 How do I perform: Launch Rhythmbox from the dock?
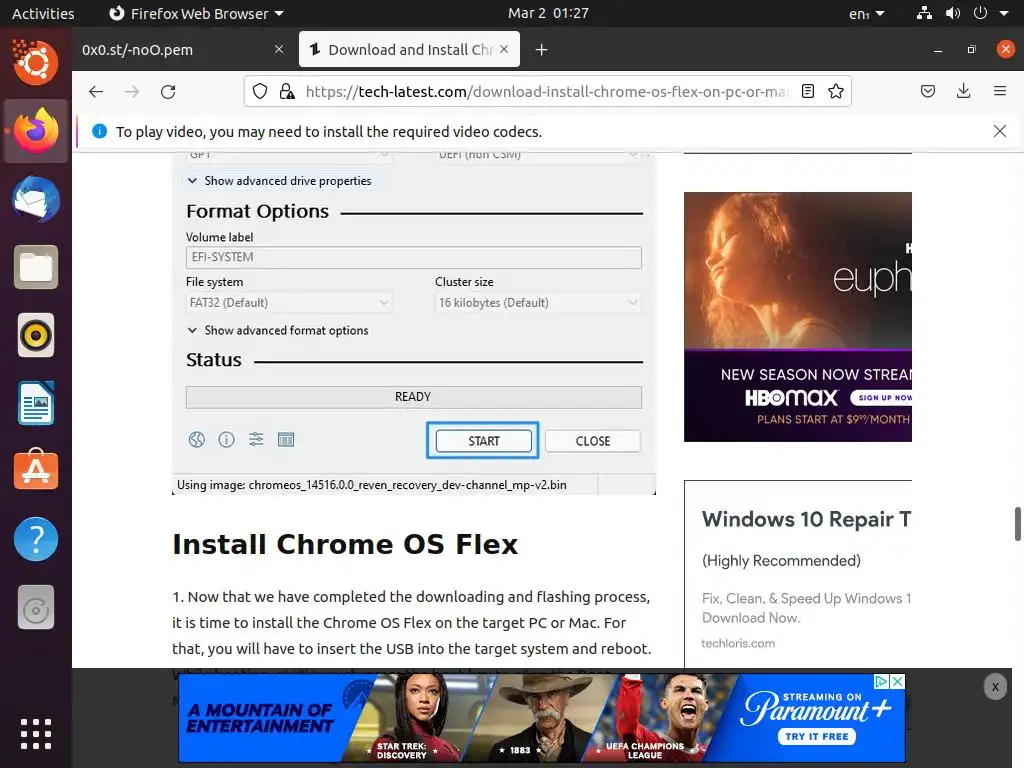(36, 336)
